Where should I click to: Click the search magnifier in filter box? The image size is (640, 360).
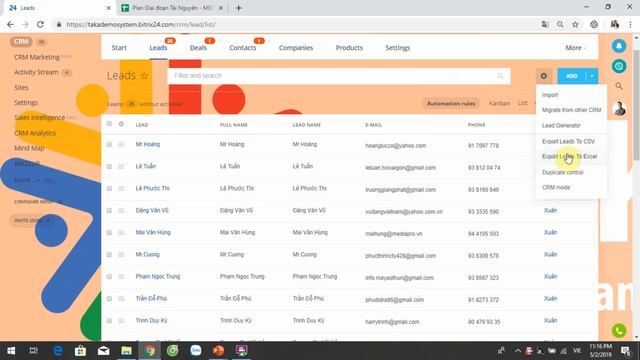point(500,76)
